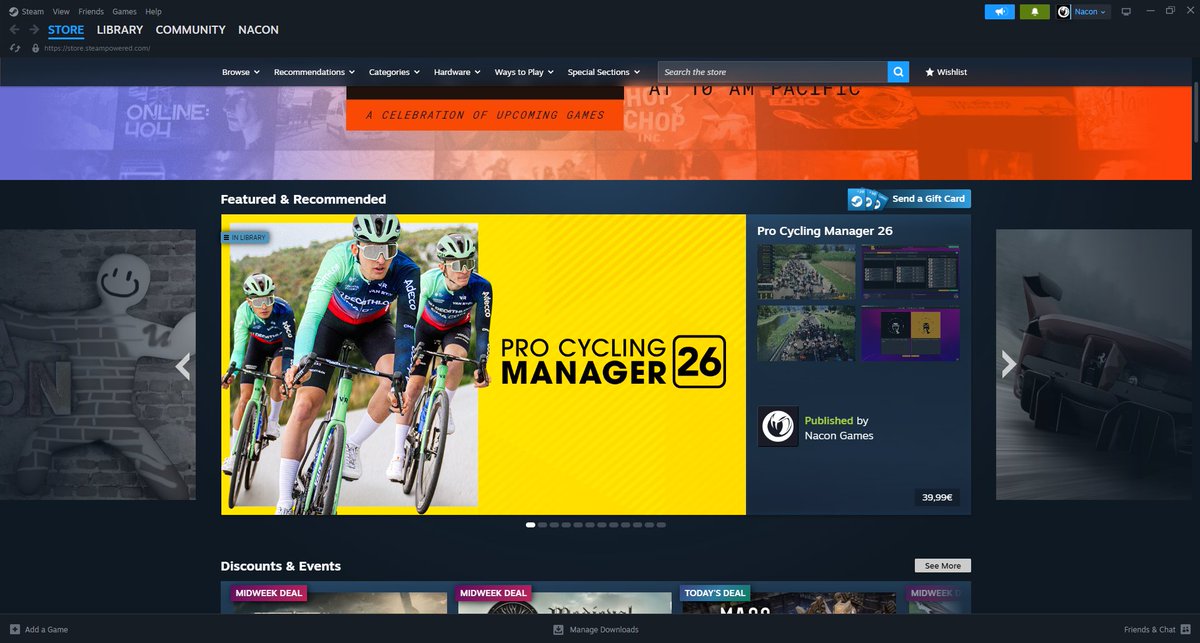Go back with the left arrow navigation icon

[14, 30]
